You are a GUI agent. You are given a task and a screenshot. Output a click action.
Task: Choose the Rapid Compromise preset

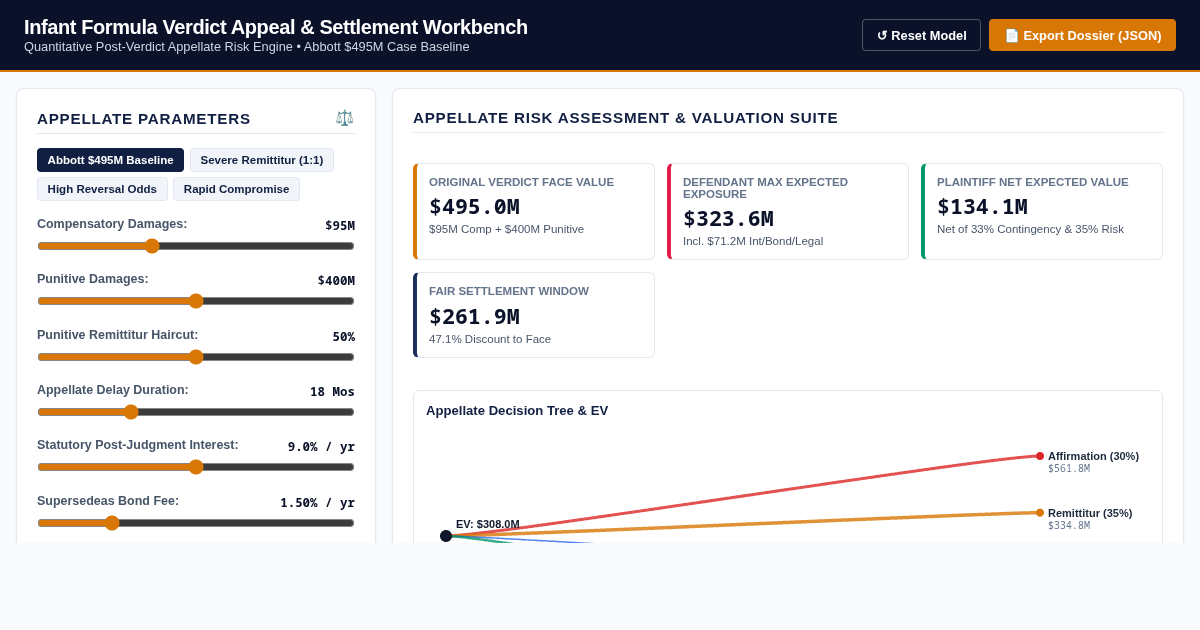point(236,189)
